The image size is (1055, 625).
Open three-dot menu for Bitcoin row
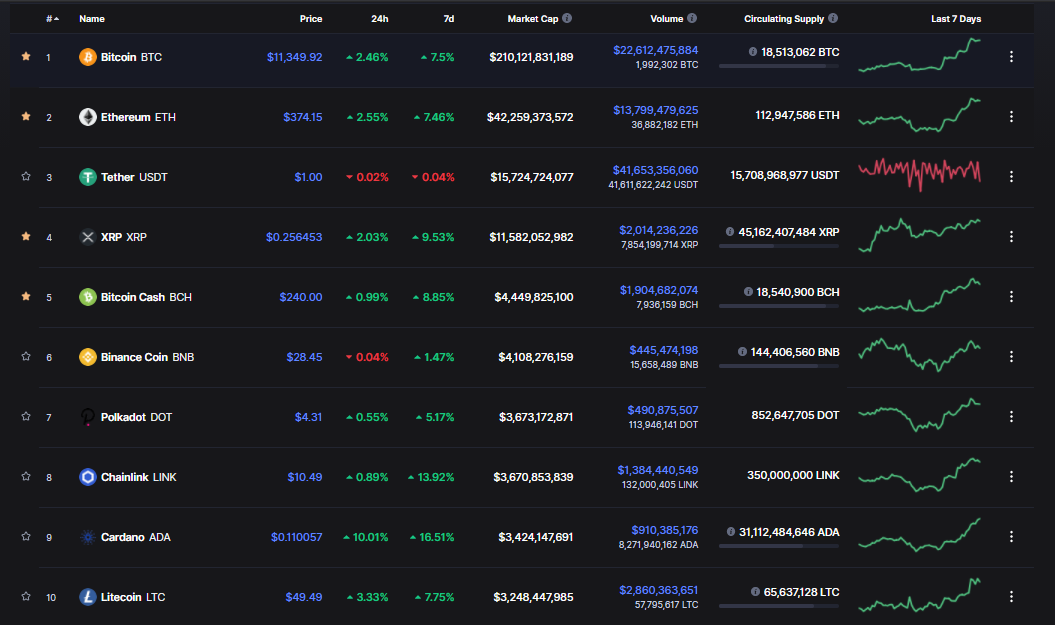click(x=1011, y=57)
